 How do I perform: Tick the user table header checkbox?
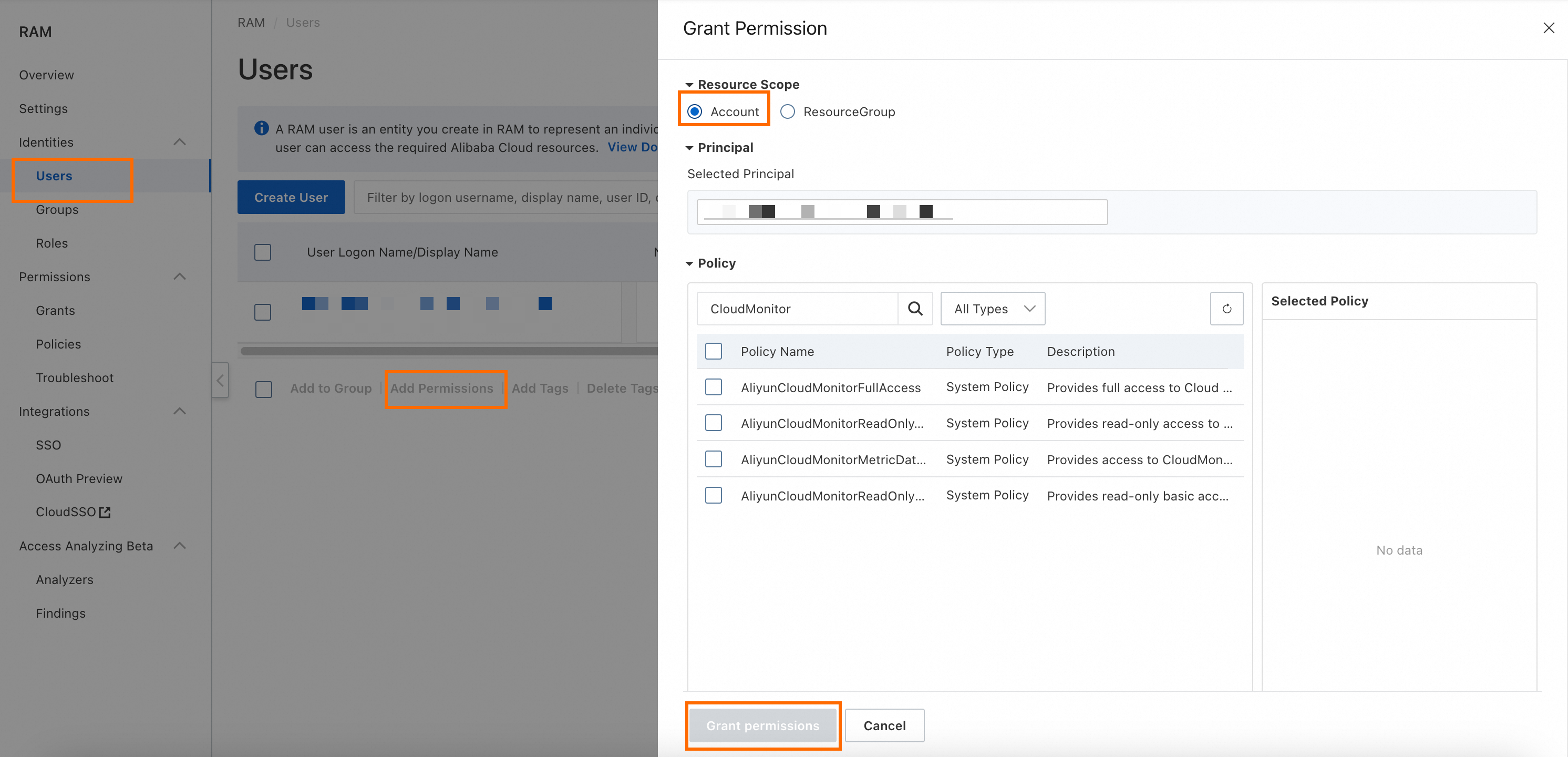[263, 252]
